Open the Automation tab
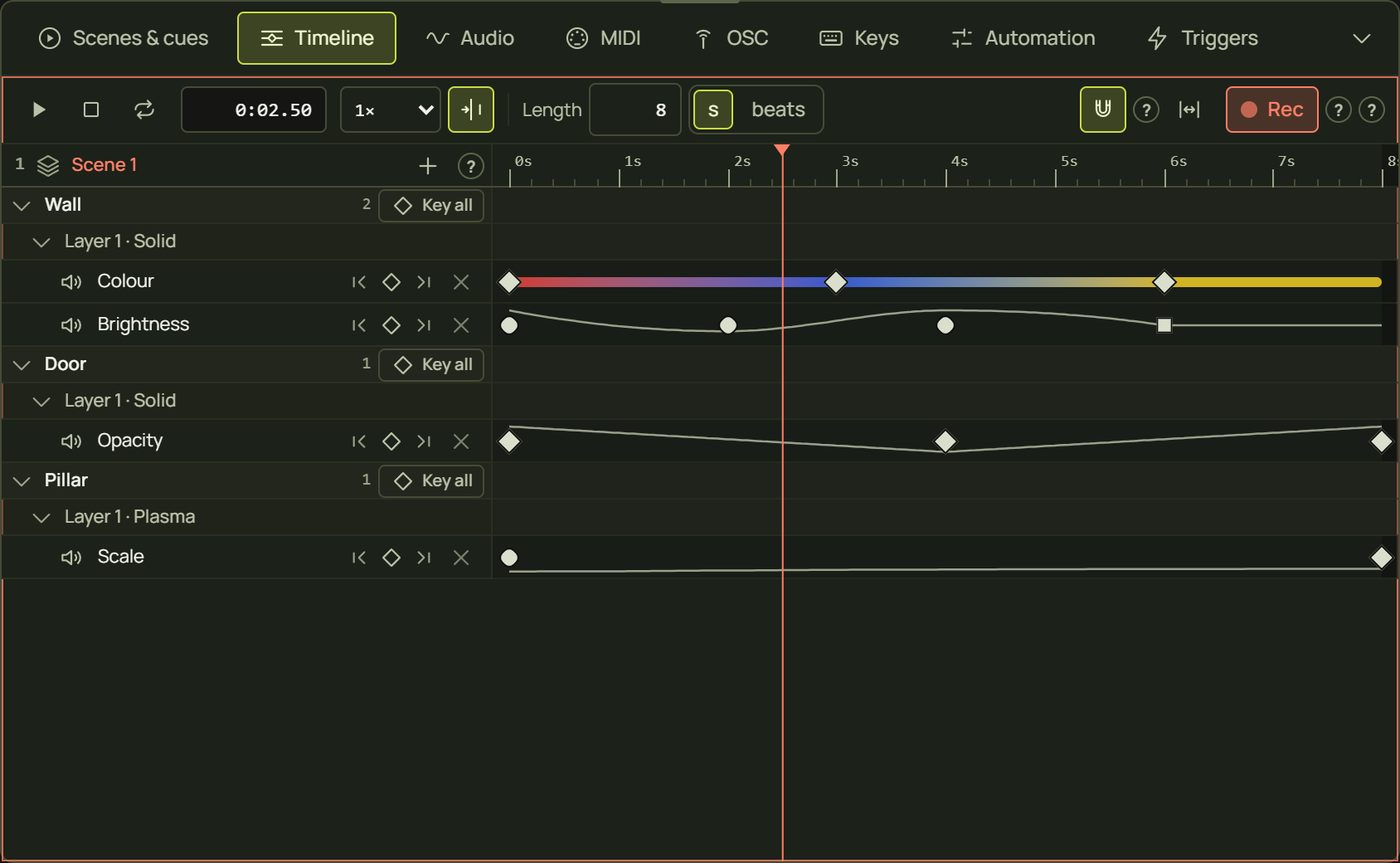 (x=1022, y=38)
